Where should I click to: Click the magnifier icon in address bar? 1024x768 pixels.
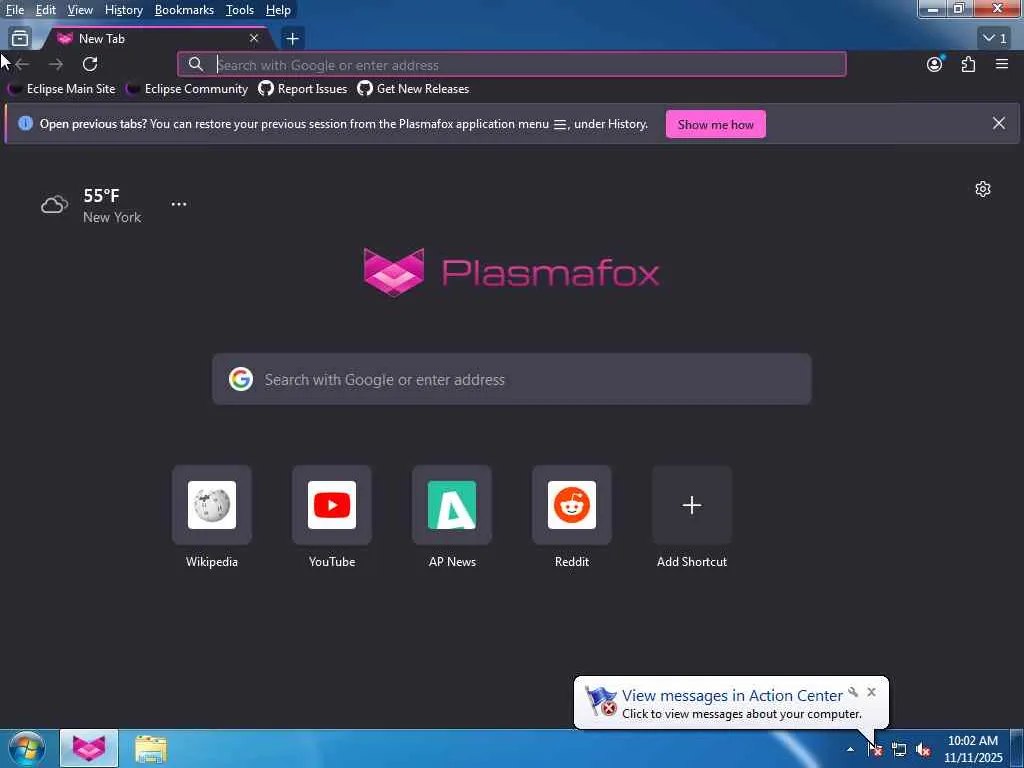[x=195, y=64]
